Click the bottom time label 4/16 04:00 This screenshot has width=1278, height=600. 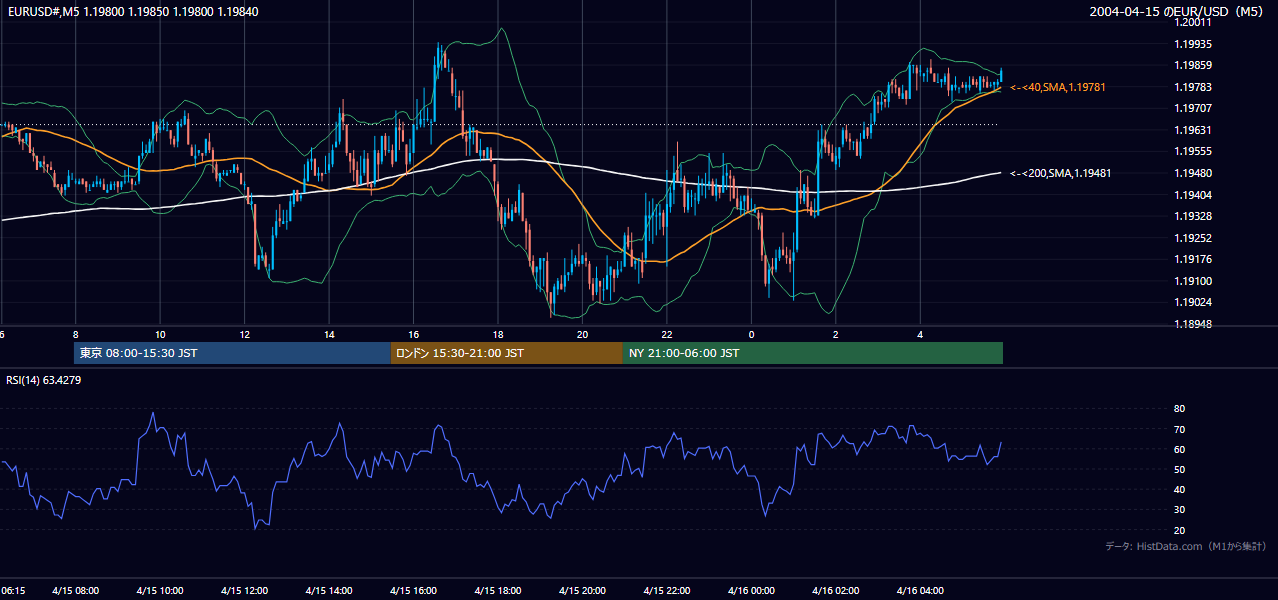point(920,591)
